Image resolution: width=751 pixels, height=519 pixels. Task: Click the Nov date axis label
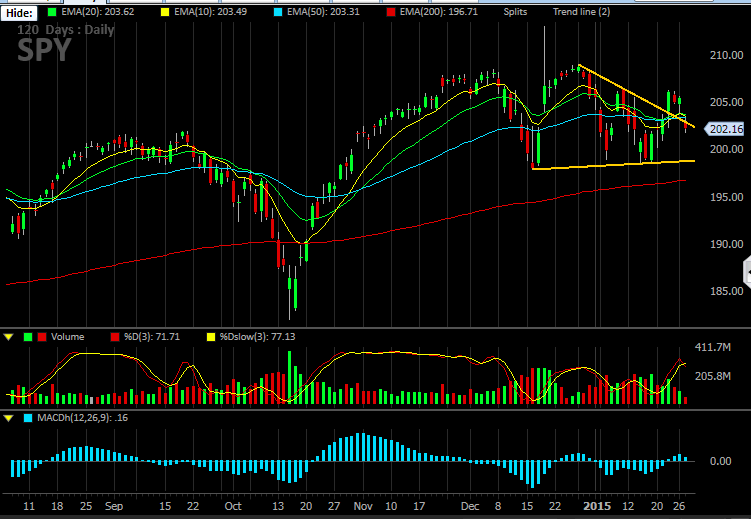(363, 507)
